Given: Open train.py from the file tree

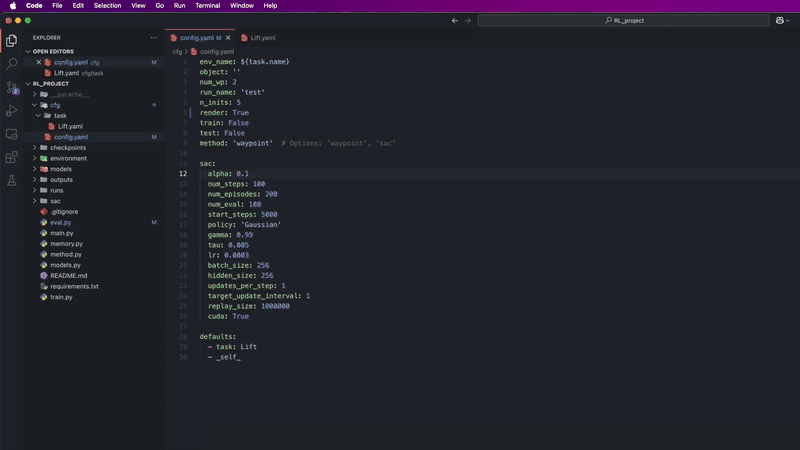Looking at the screenshot, I should (61, 297).
